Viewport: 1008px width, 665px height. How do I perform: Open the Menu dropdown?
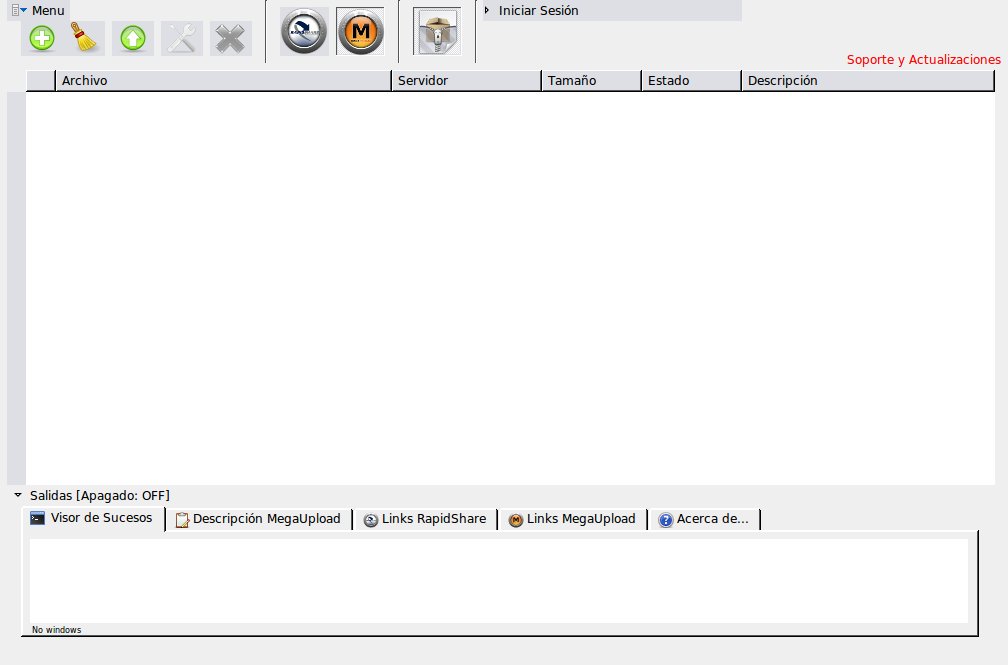point(40,10)
